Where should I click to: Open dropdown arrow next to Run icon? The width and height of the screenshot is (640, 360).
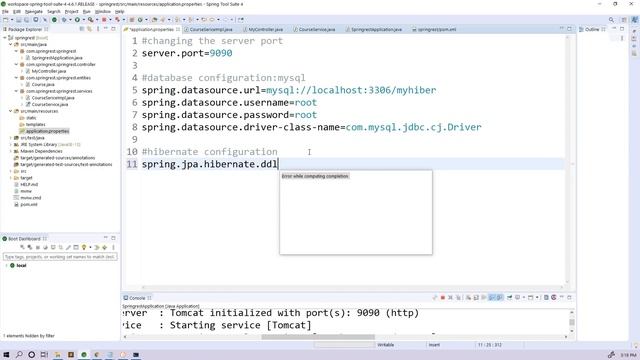83,20
